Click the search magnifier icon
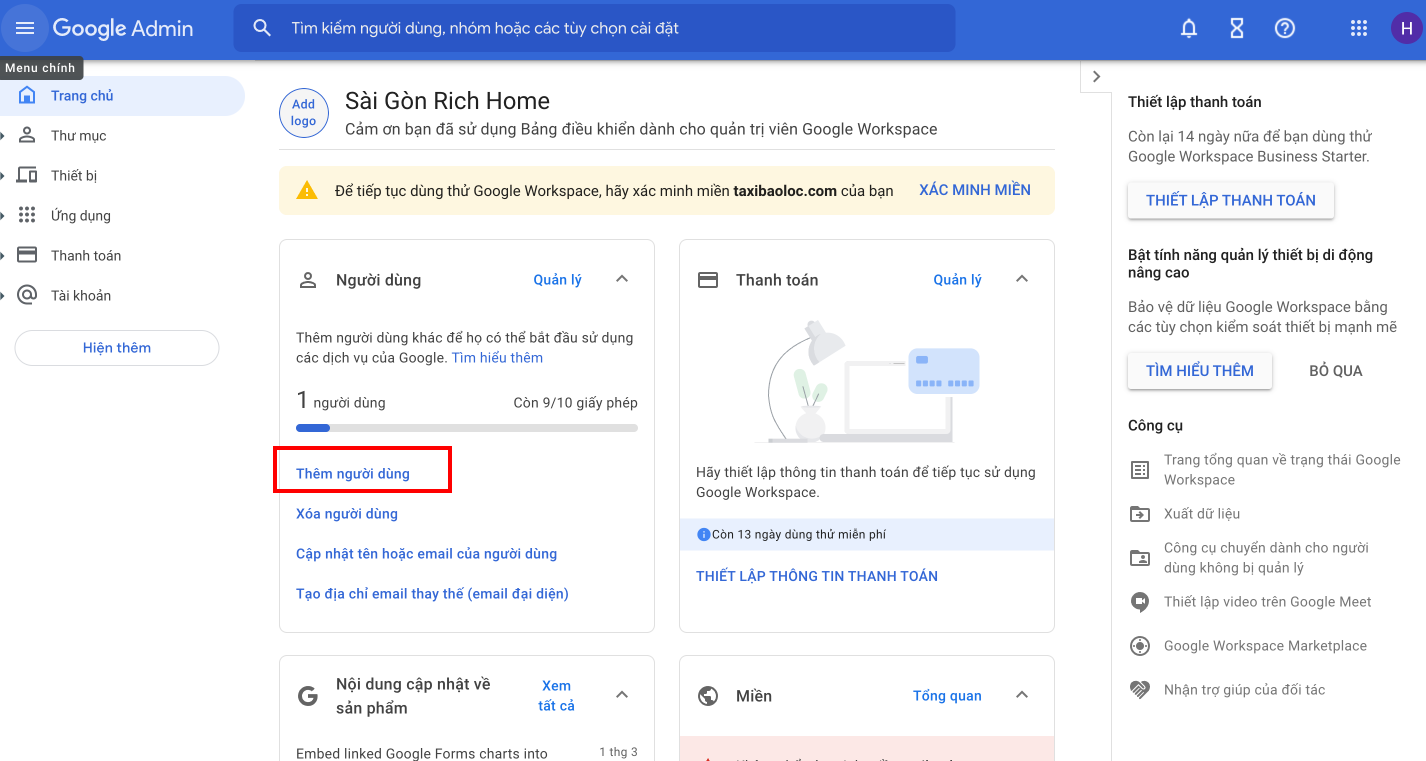 pyautogui.click(x=262, y=28)
